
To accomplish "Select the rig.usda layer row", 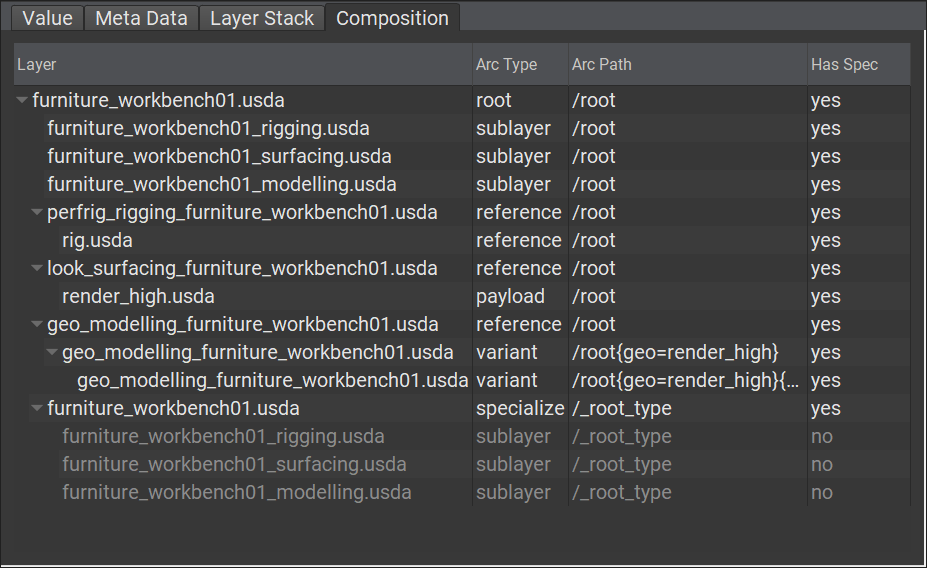I will click(97, 240).
